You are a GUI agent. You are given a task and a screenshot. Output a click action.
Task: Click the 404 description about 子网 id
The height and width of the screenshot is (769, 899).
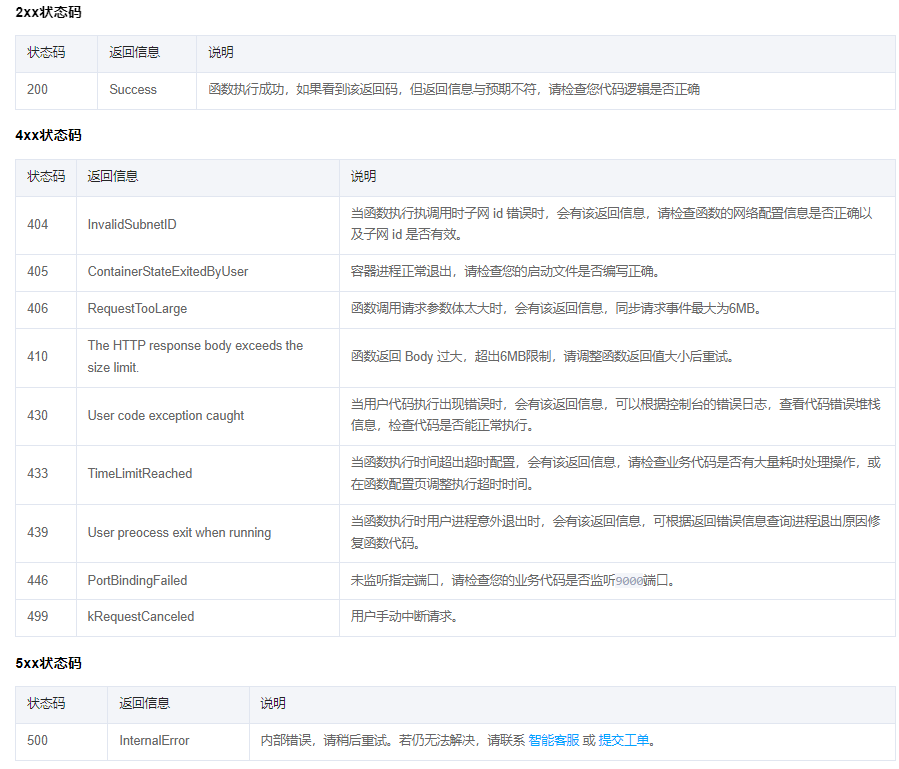[612, 224]
